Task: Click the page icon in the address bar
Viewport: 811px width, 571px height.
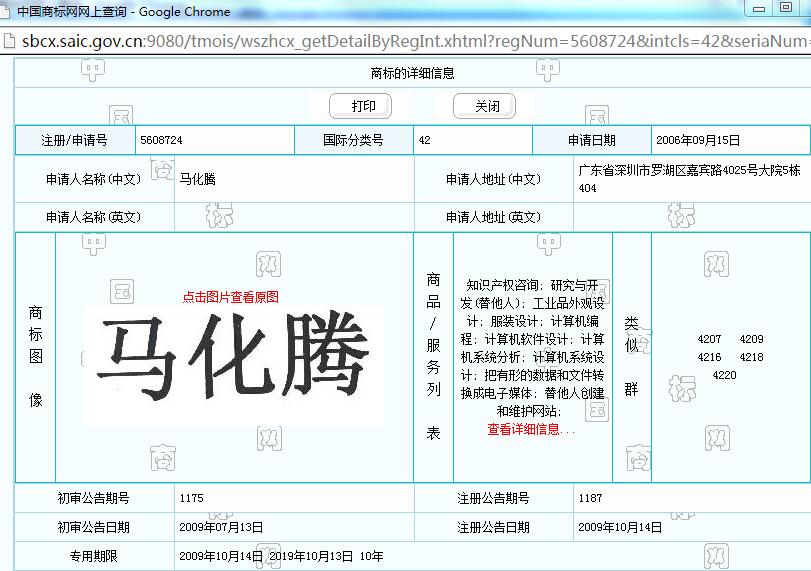Action: point(8,41)
